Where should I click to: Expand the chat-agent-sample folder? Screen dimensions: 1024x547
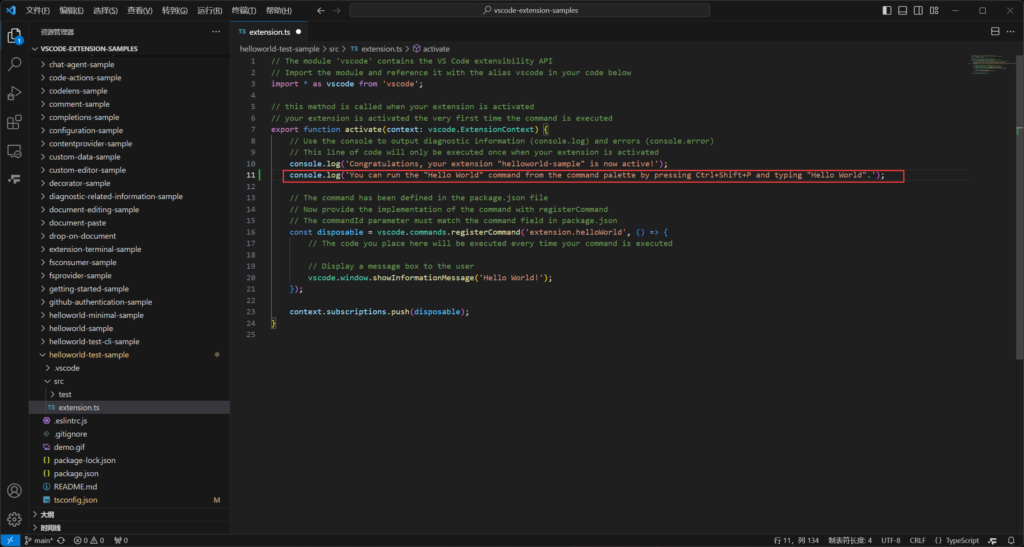[x=81, y=65]
